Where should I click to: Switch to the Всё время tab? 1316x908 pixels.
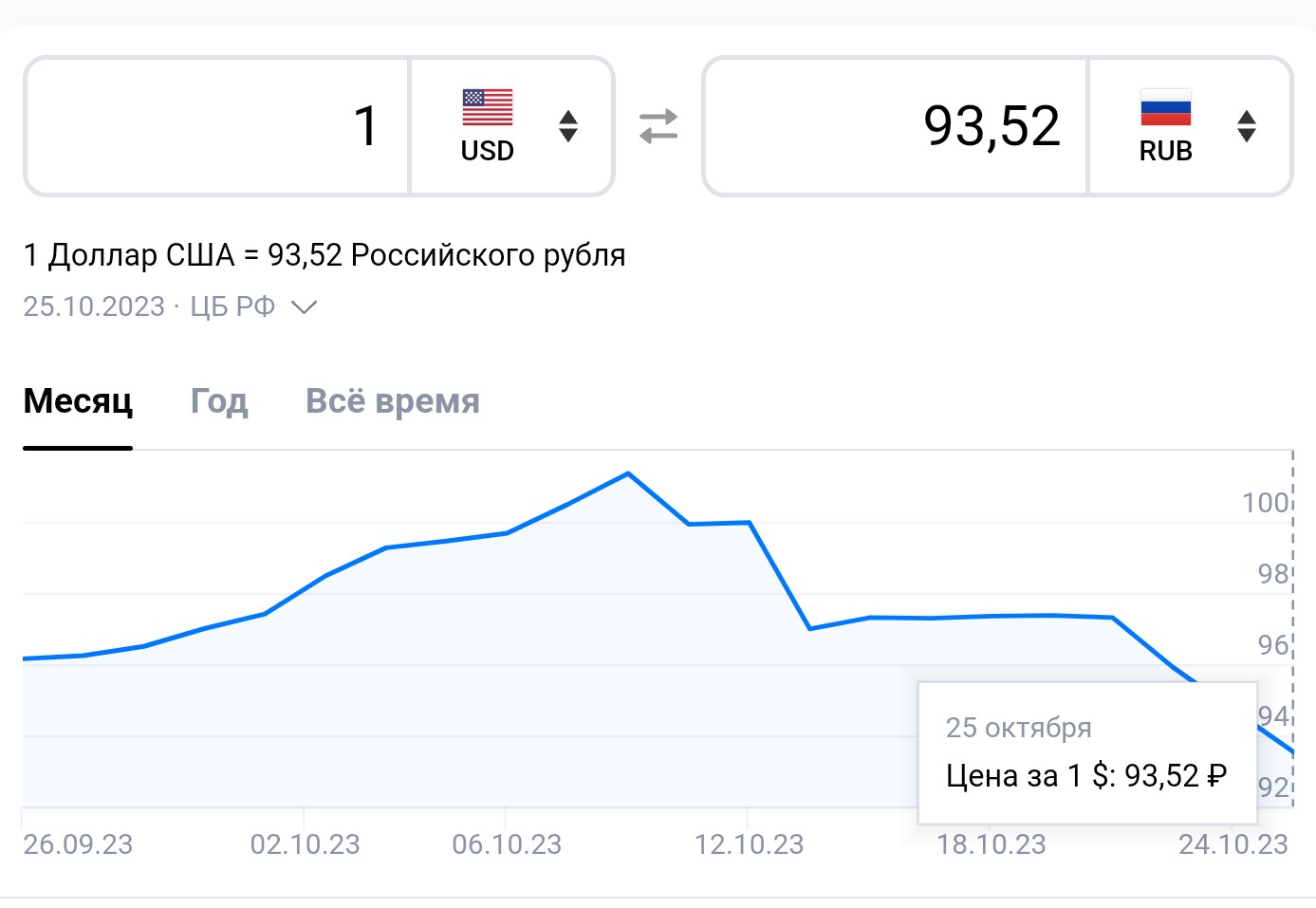click(392, 401)
